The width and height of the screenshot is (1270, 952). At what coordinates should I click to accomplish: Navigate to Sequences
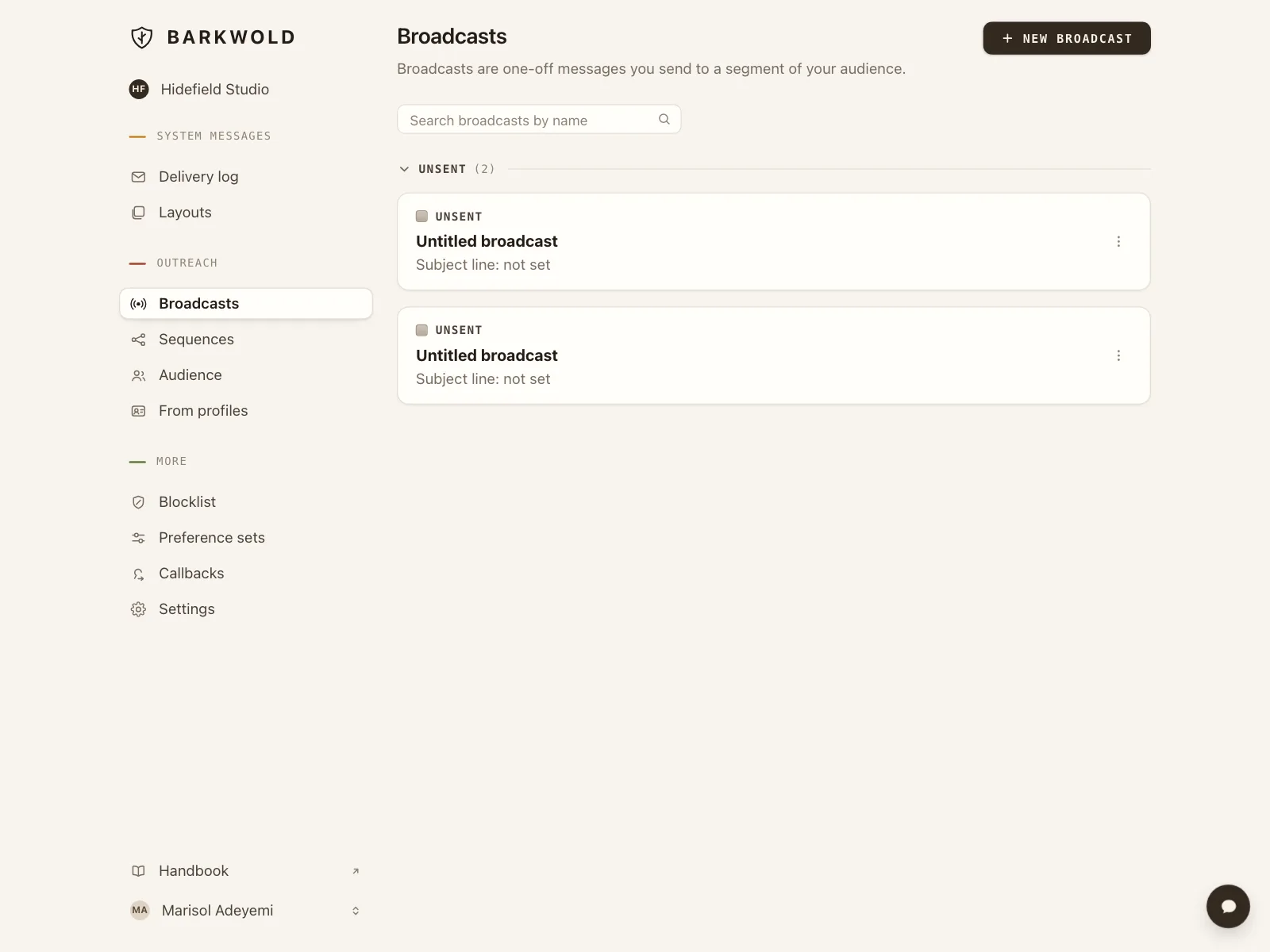point(246,340)
